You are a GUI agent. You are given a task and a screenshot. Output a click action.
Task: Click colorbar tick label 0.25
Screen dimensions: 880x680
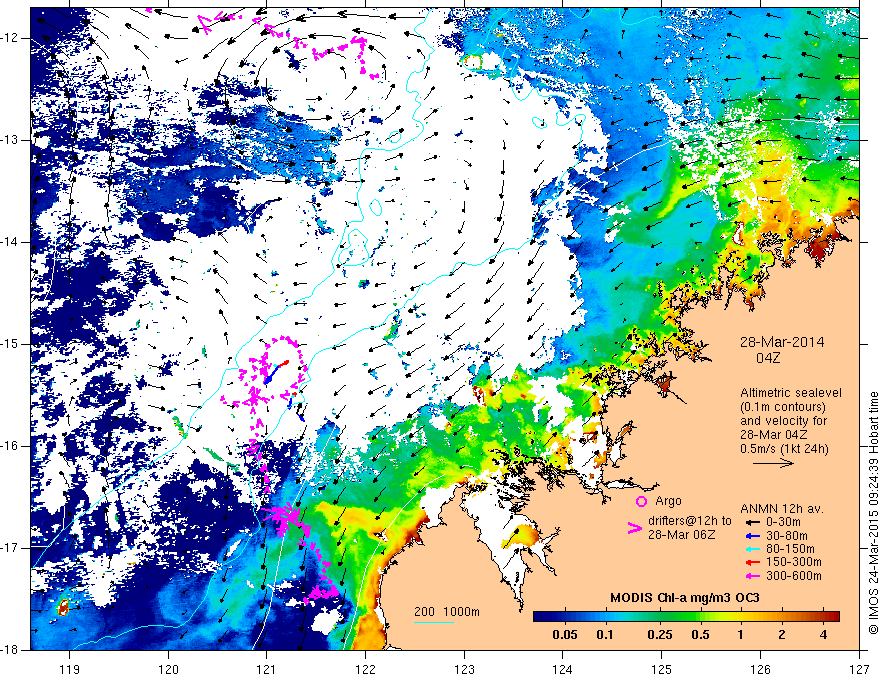(660, 635)
